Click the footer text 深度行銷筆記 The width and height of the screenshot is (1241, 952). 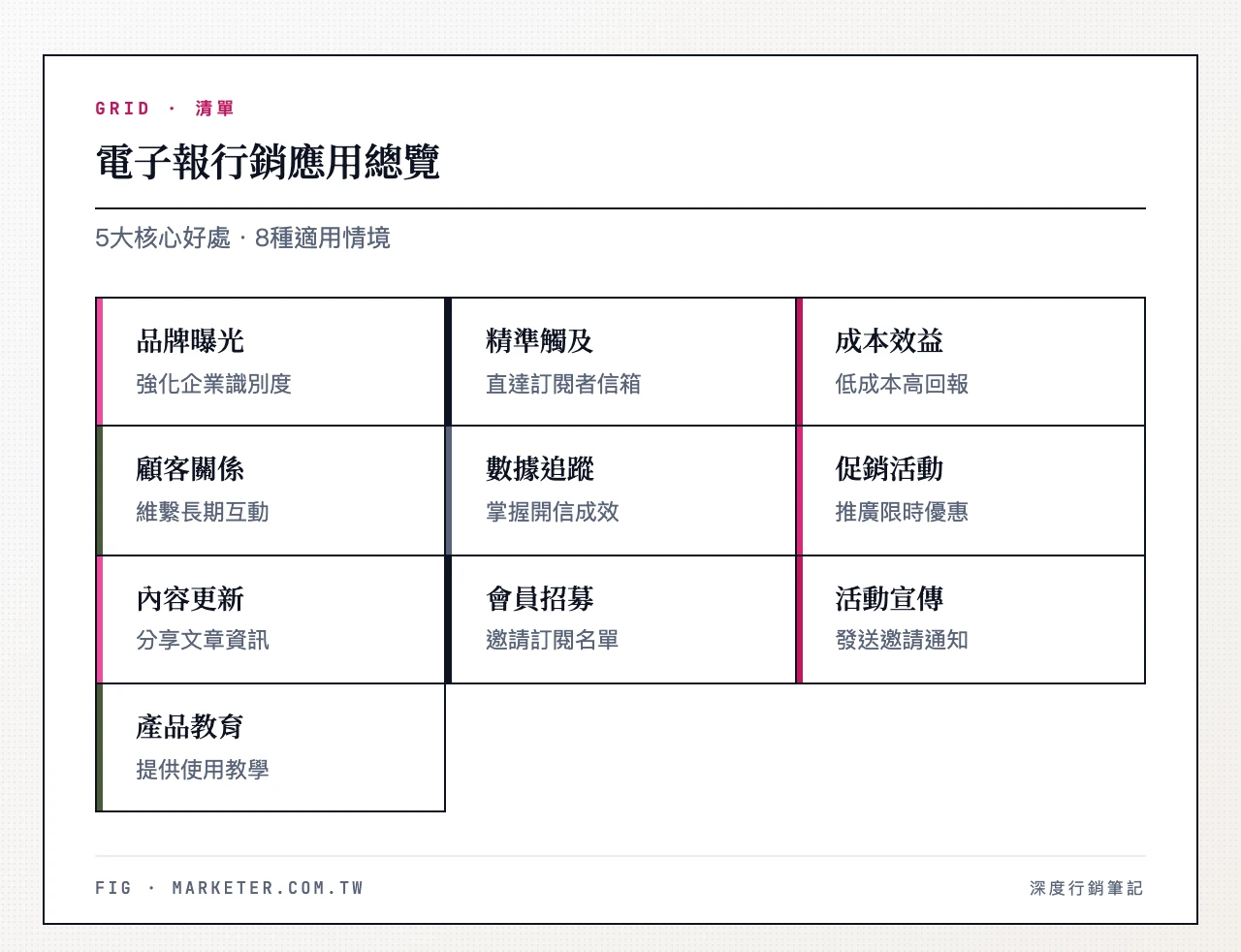[1087, 888]
